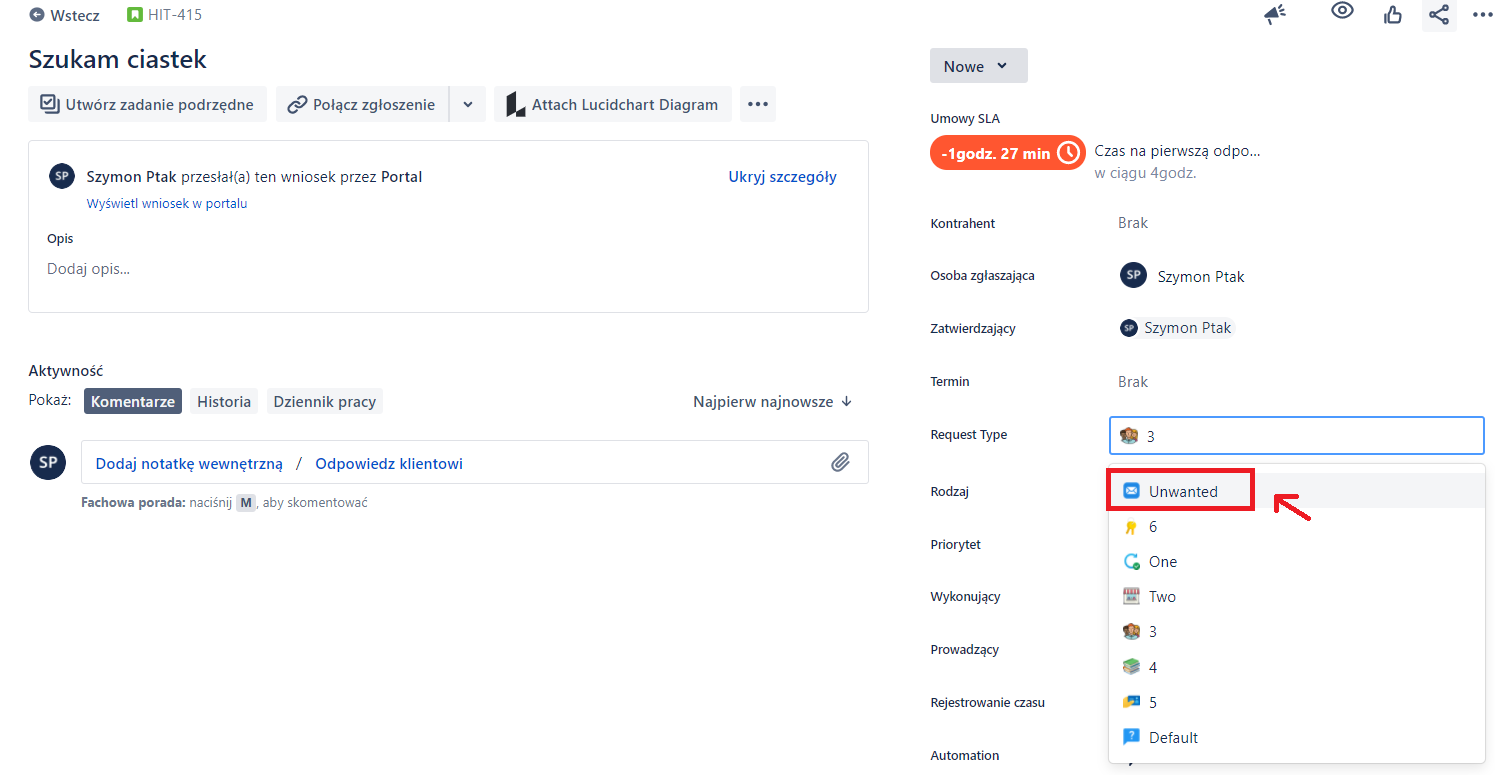
Task: Switch to the Komentarze tab
Action: click(133, 401)
